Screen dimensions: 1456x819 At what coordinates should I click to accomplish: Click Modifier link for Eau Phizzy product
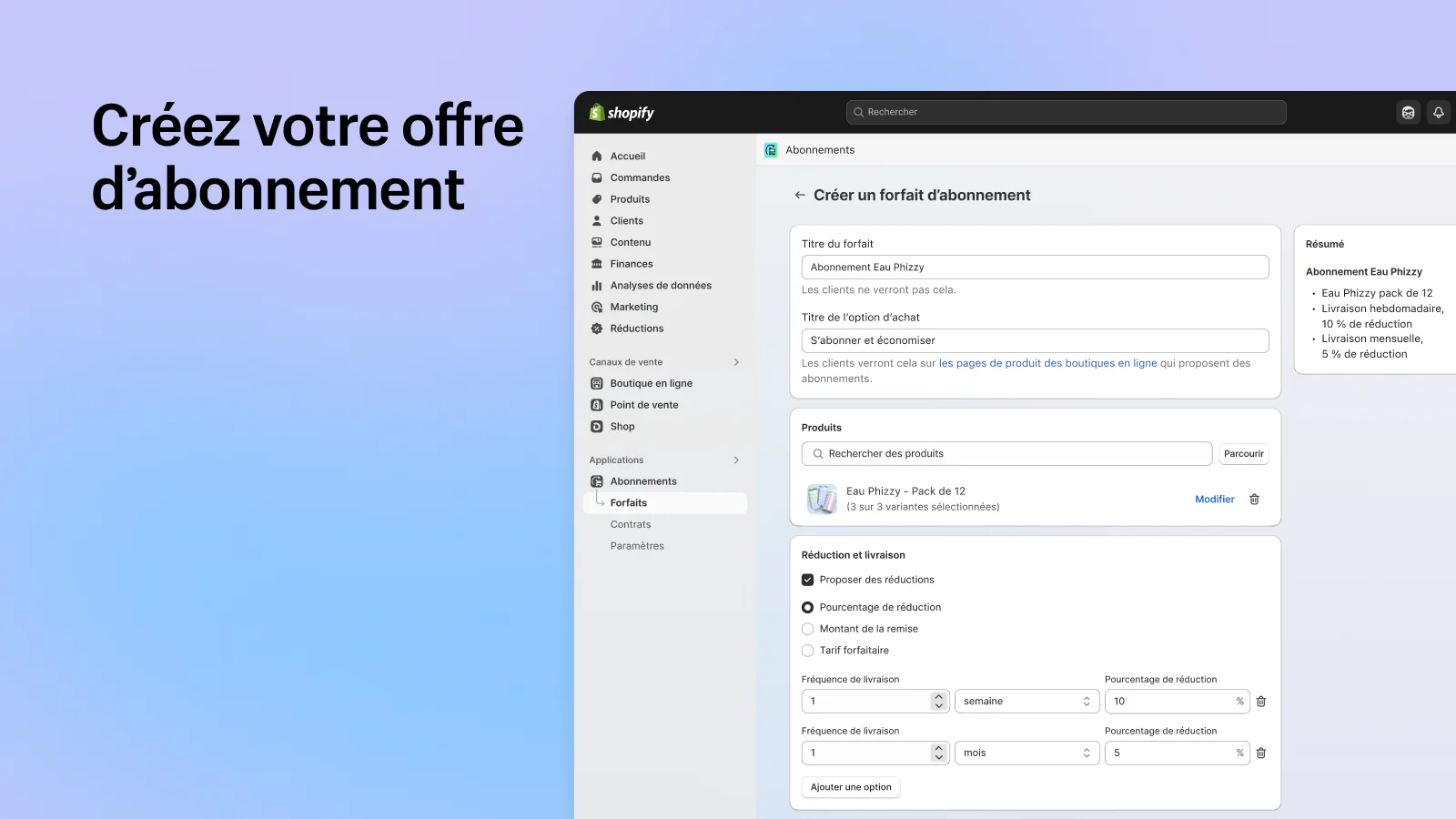click(x=1215, y=500)
